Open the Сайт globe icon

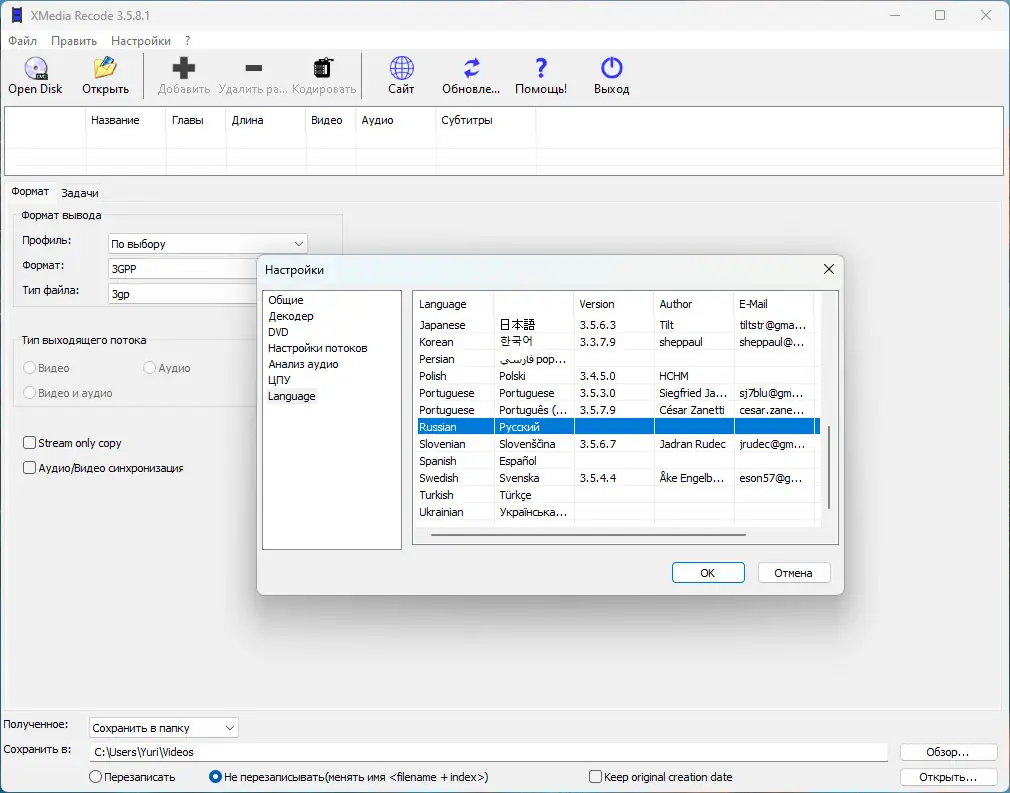point(401,69)
